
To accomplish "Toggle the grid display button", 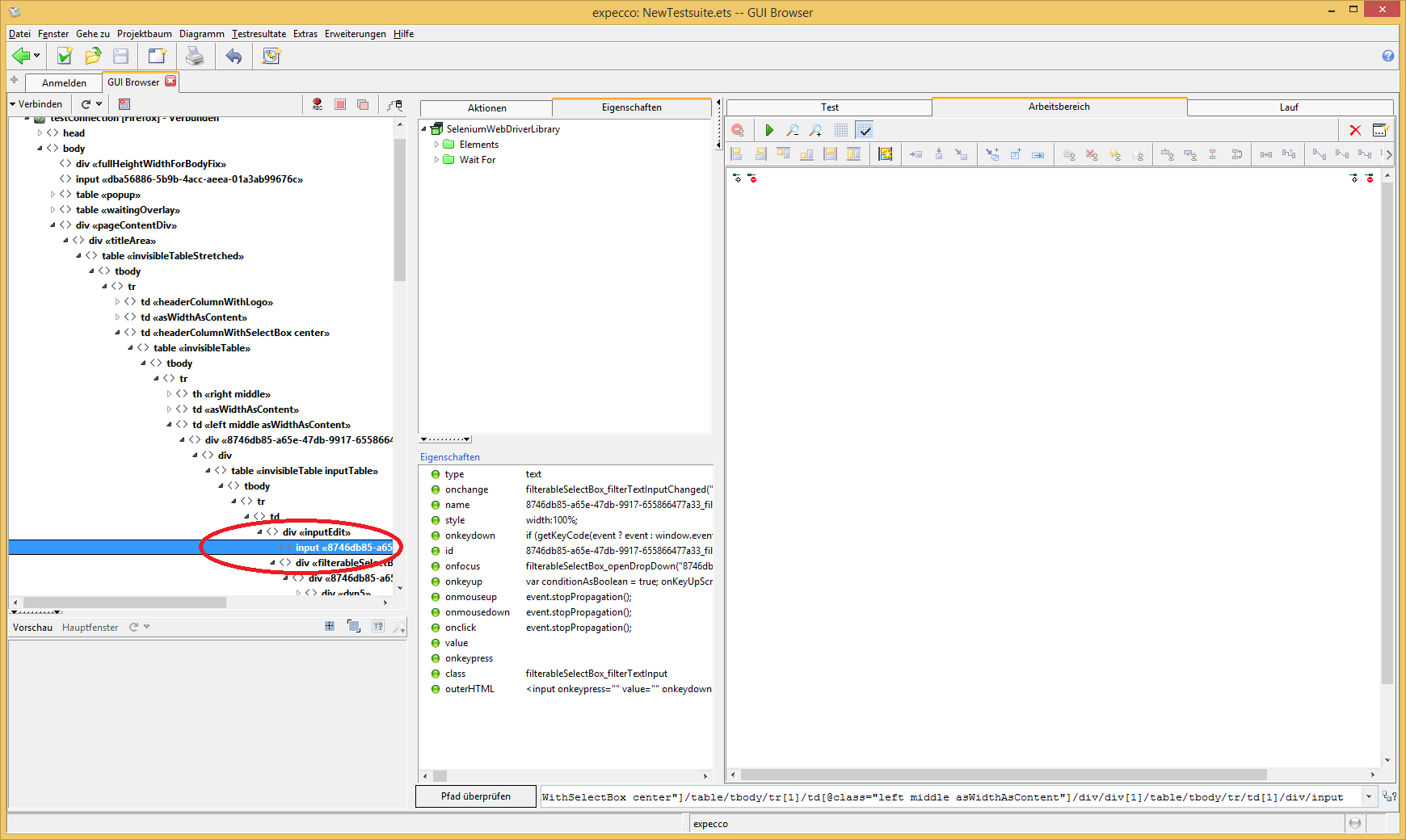I will (841, 130).
